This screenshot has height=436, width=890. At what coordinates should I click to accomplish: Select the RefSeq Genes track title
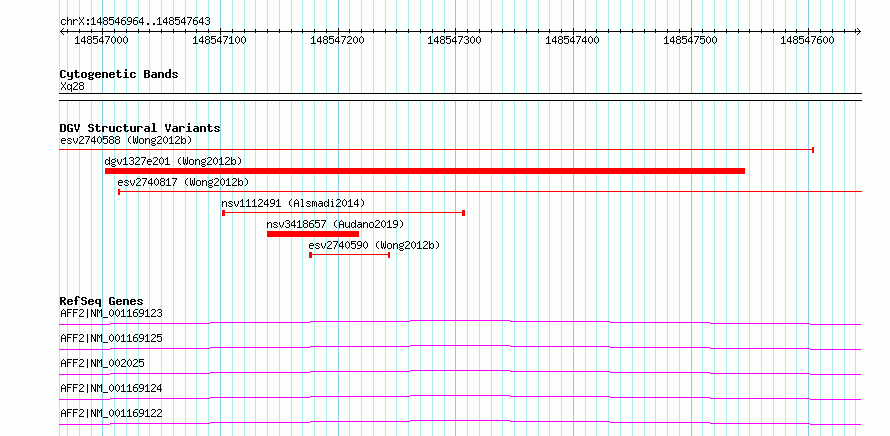102,301
